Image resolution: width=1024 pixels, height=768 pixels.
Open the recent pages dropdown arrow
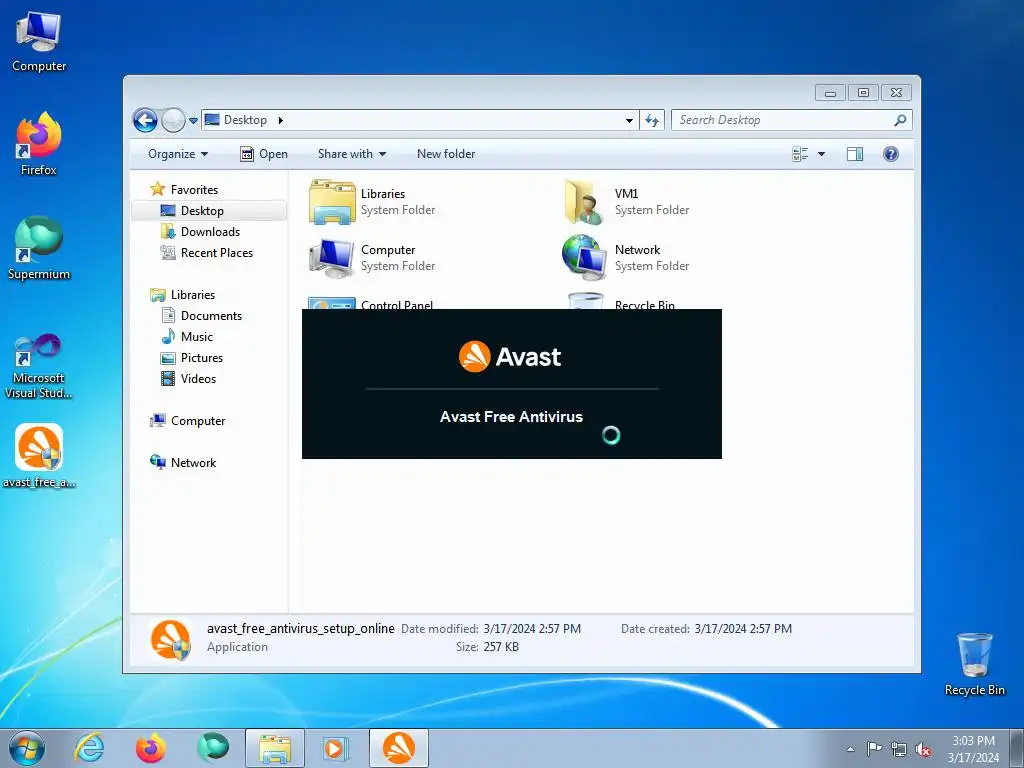point(193,121)
